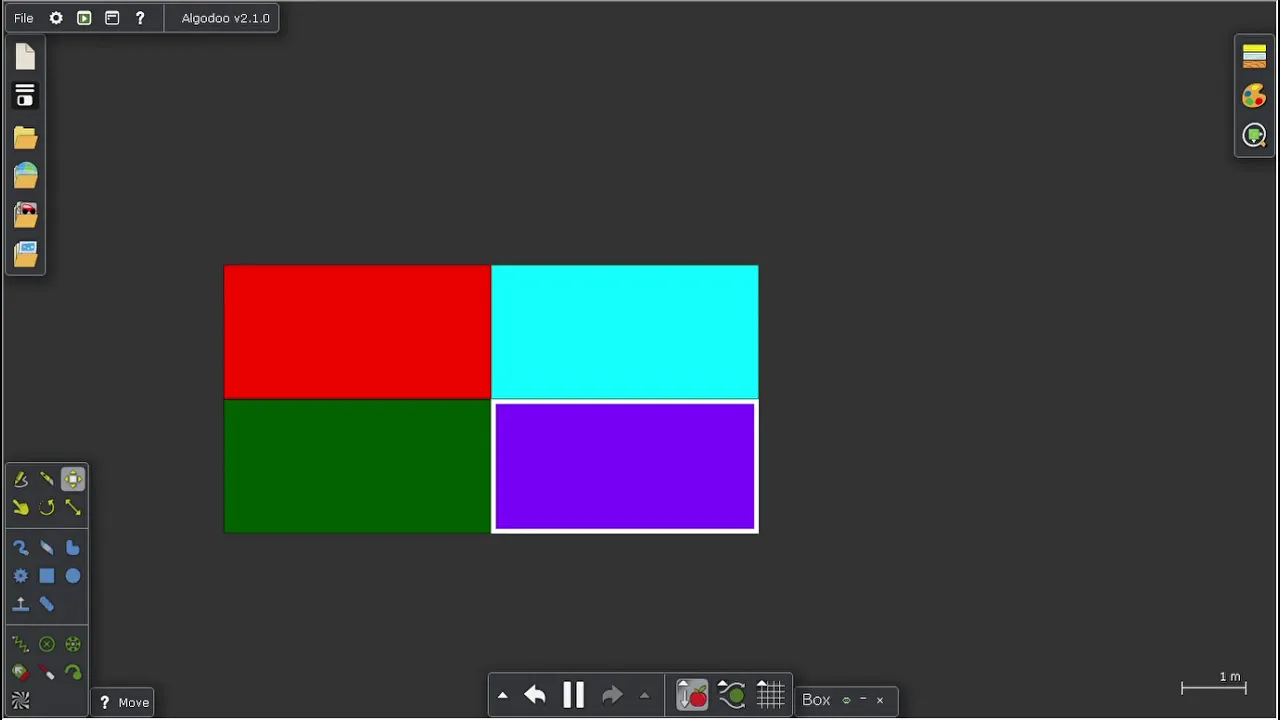Open the window layout icon in top bar

point(112,18)
